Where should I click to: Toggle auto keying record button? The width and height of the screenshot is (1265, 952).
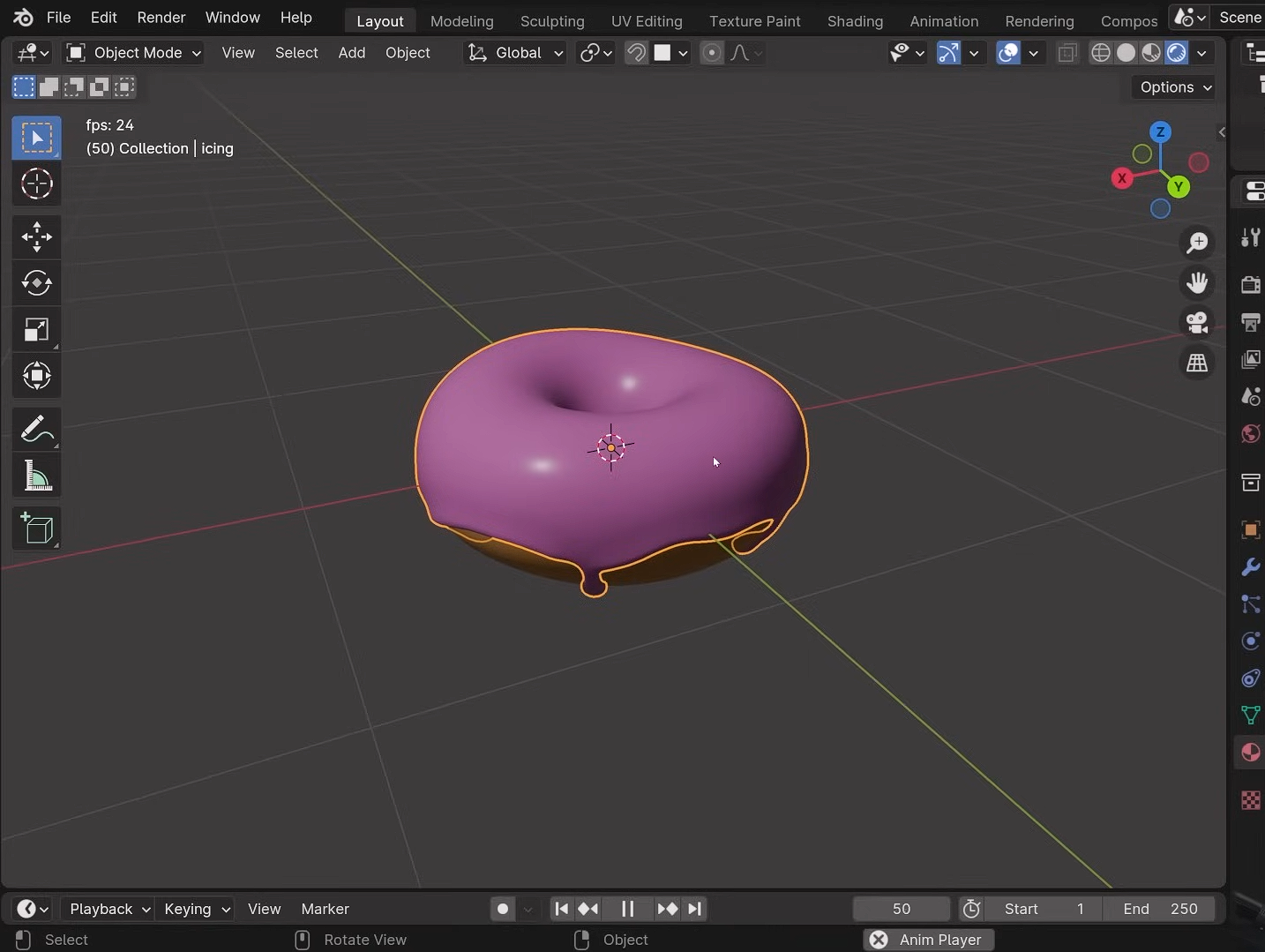click(503, 909)
